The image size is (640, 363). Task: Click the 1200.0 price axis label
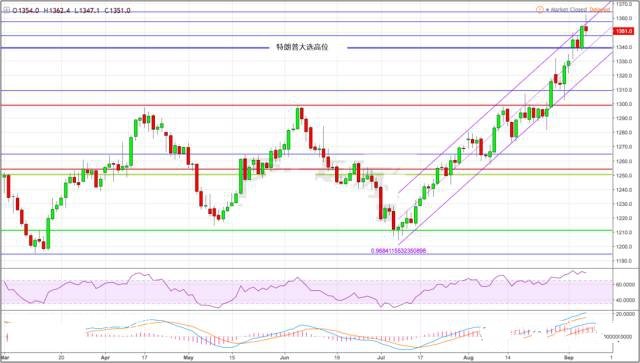(624, 247)
